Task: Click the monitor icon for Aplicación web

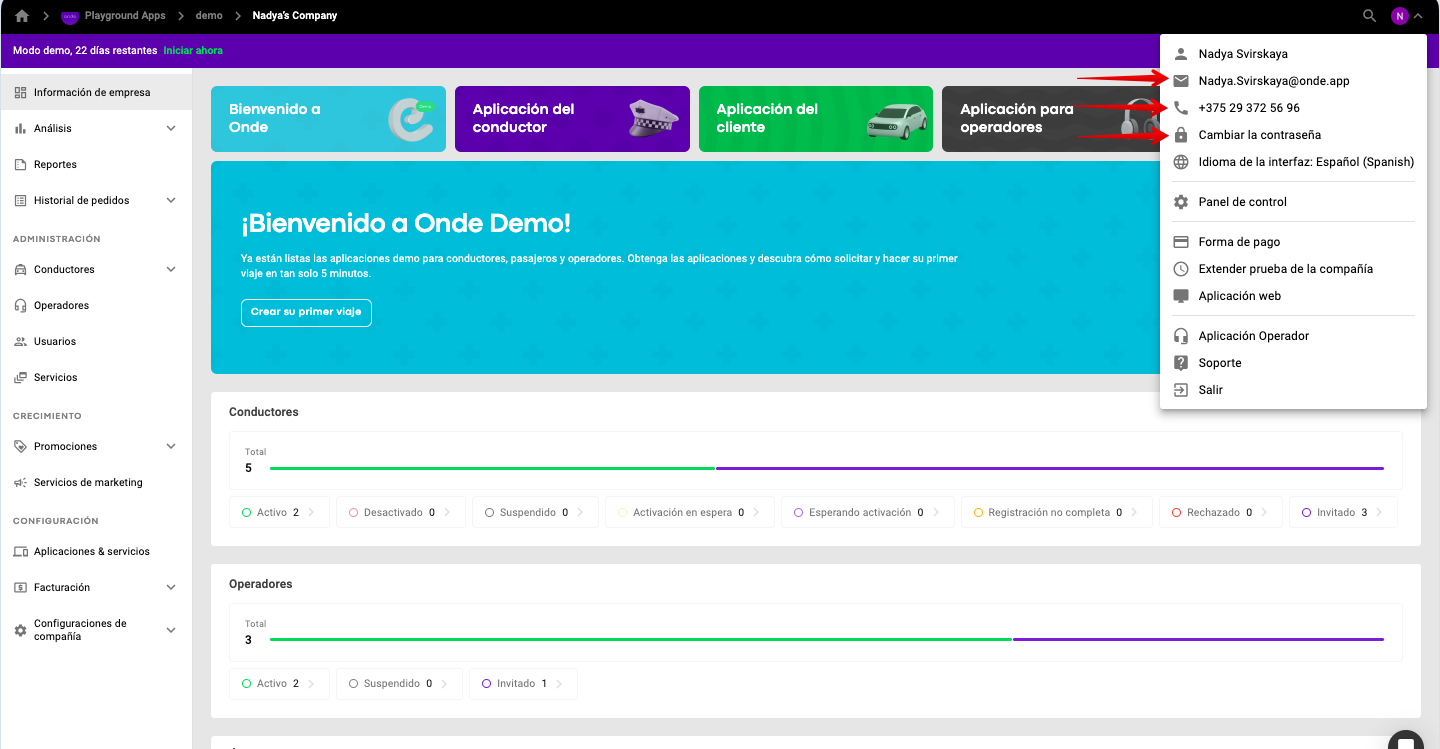Action: coord(1181,296)
